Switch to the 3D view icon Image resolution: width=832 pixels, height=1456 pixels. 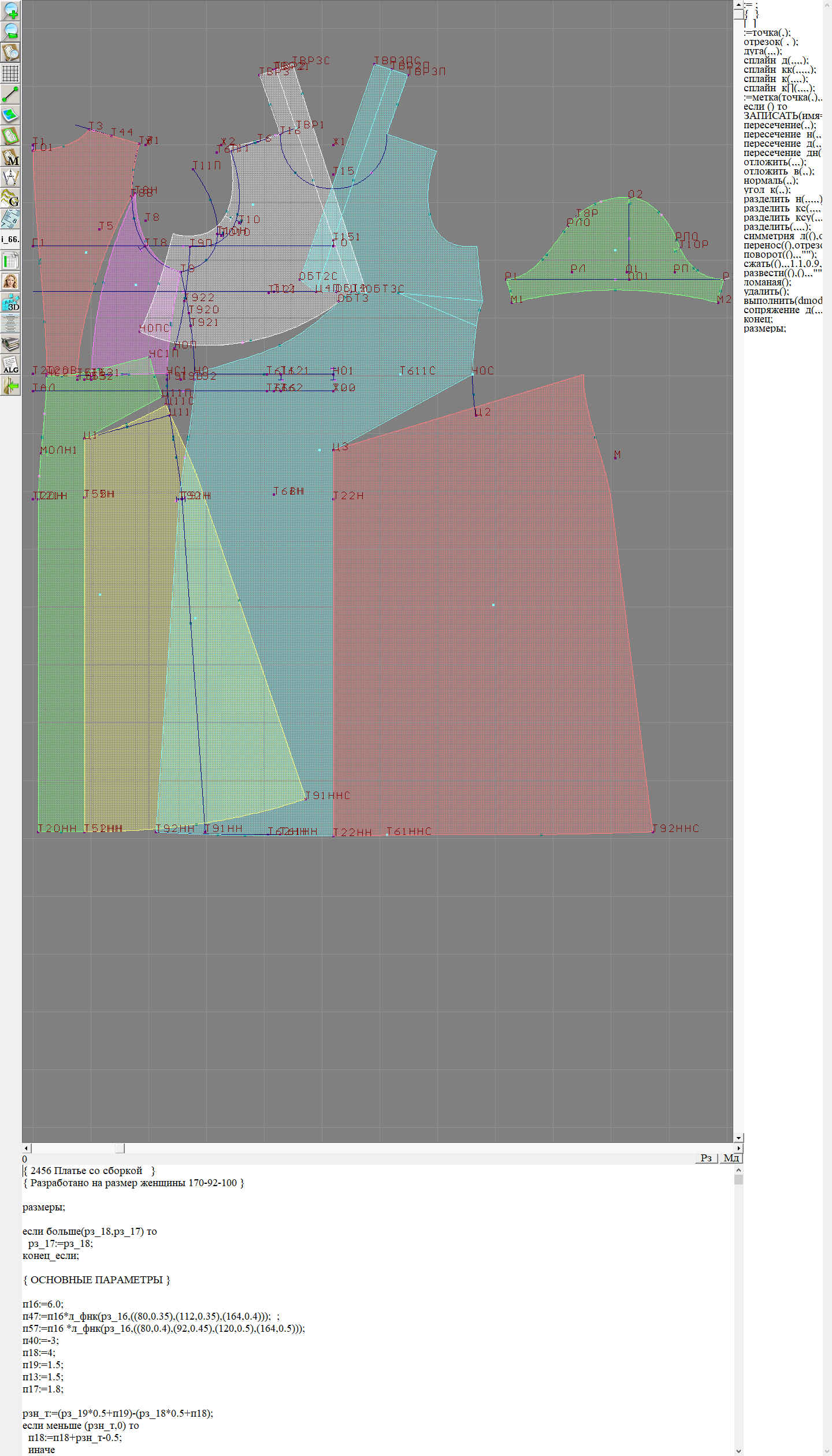coord(10,302)
